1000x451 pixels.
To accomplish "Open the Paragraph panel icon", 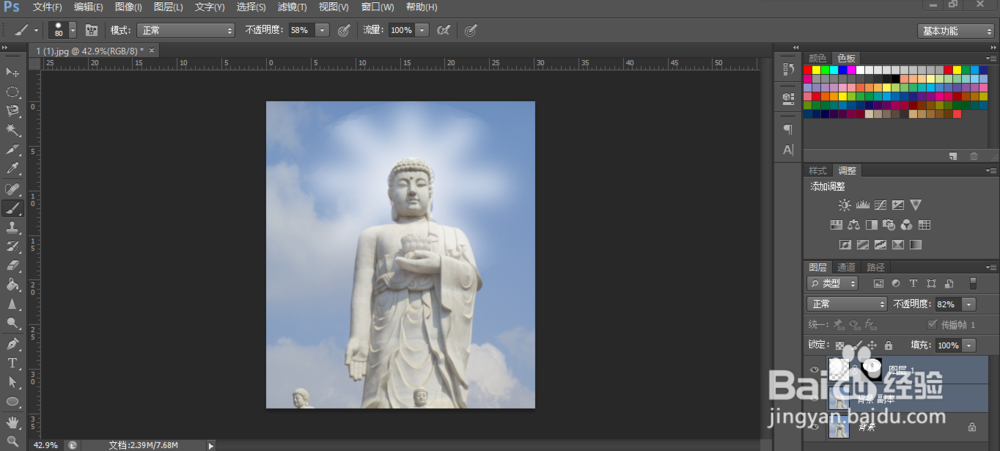I will coord(788,129).
